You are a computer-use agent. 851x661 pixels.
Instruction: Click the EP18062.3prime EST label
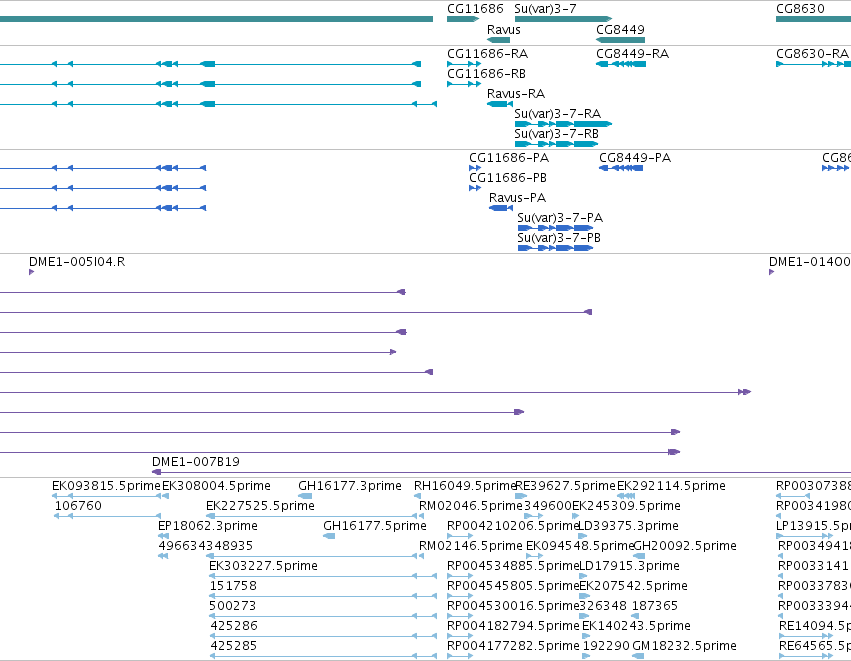[x=207, y=526]
